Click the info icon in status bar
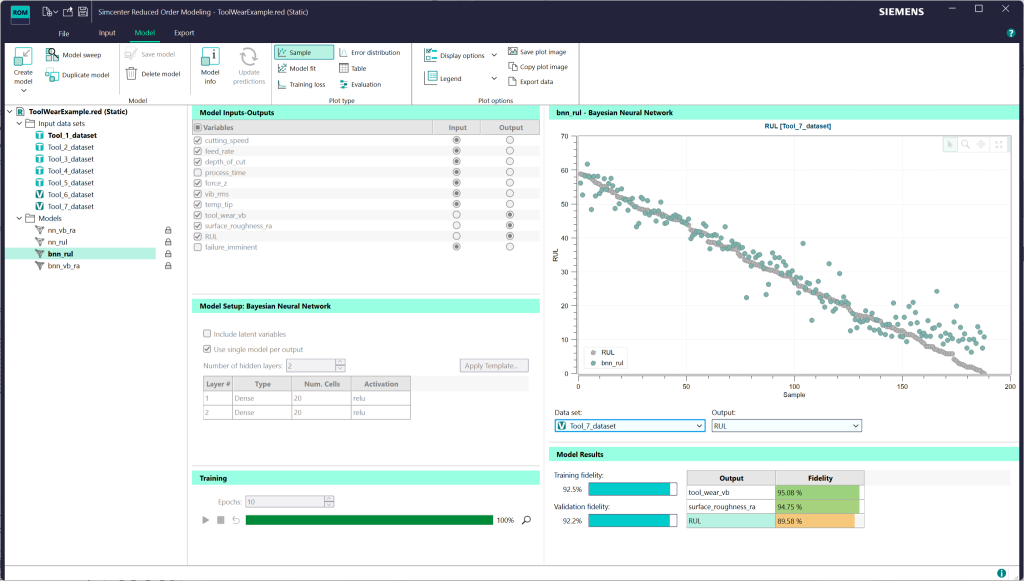The image size is (1024, 581). 1002,573
